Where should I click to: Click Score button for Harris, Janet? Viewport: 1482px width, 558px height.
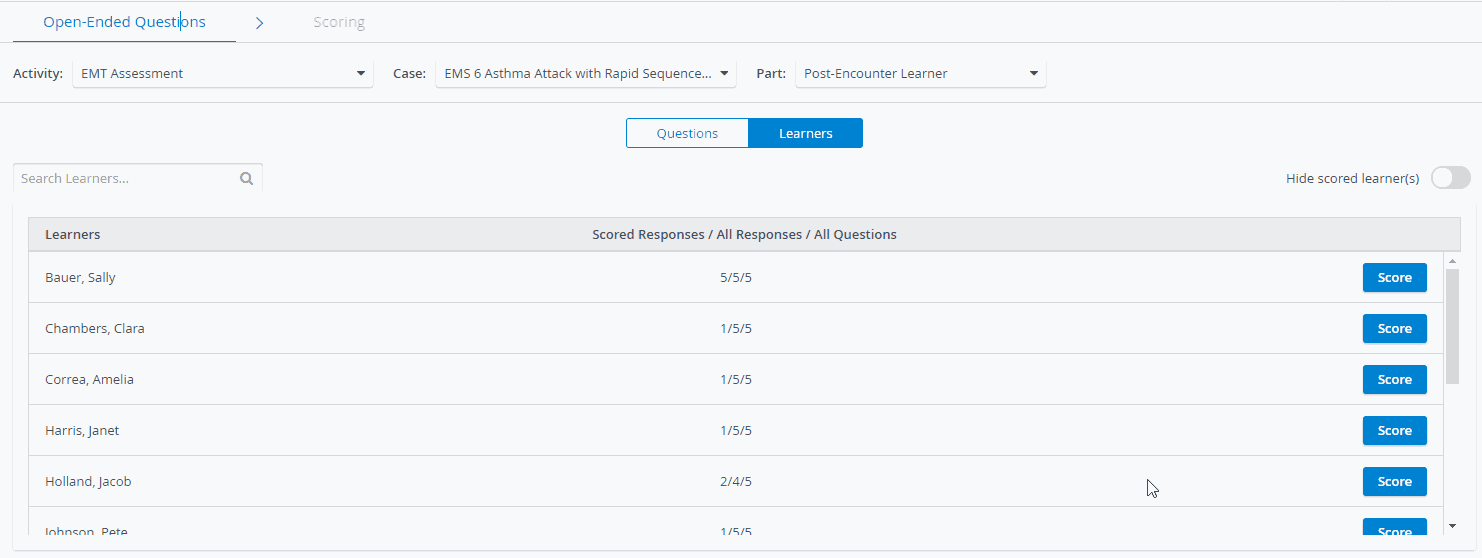pos(1394,431)
